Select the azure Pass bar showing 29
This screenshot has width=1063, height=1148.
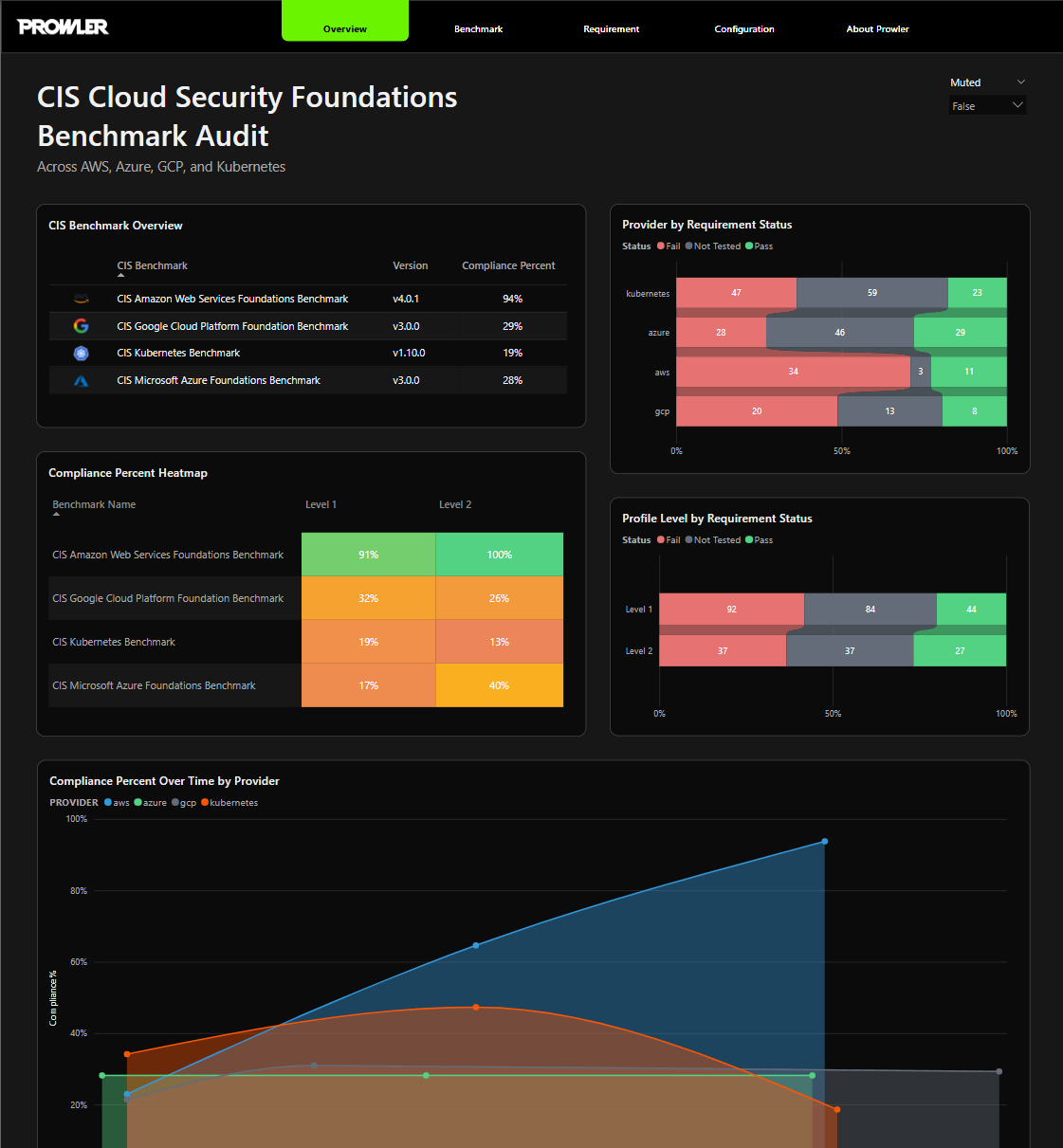click(x=960, y=333)
